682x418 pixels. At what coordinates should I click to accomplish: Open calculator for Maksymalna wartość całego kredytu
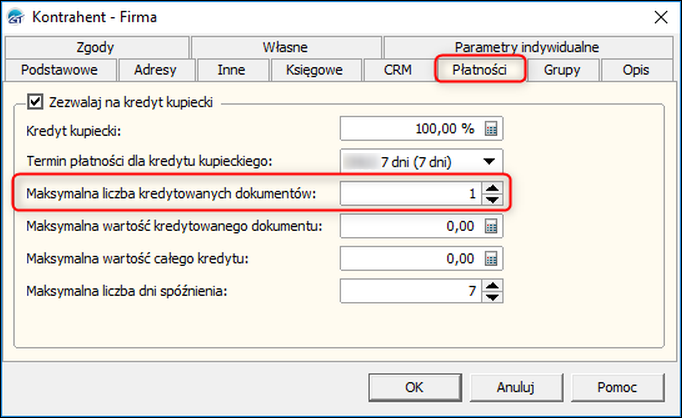(491, 259)
